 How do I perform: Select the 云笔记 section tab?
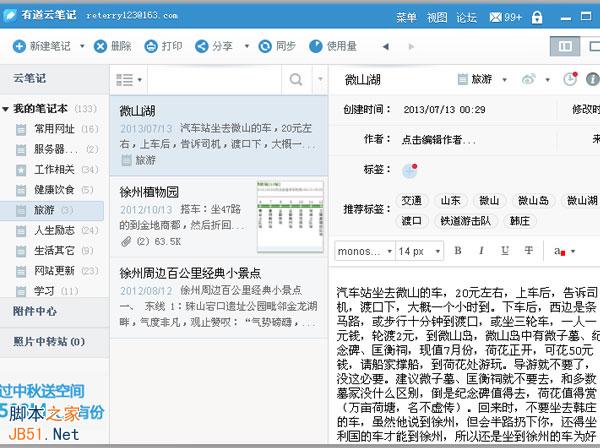click(x=54, y=79)
